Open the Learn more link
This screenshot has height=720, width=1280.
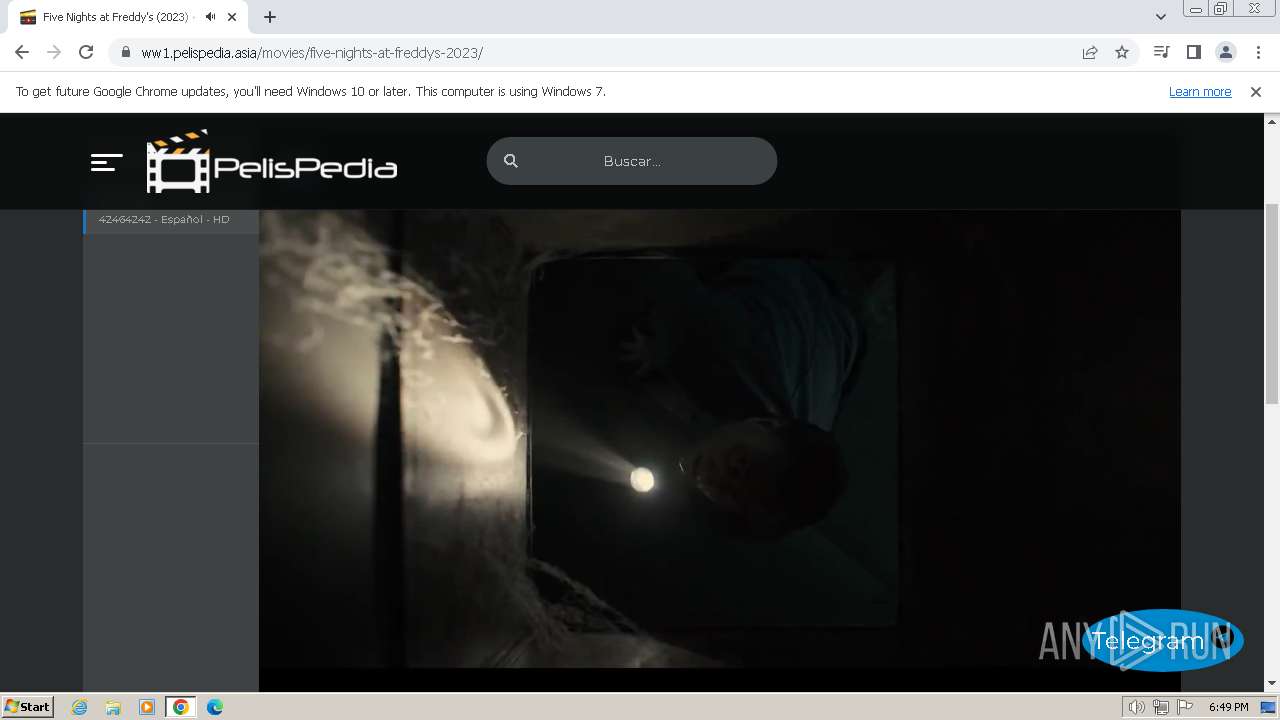1200,92
